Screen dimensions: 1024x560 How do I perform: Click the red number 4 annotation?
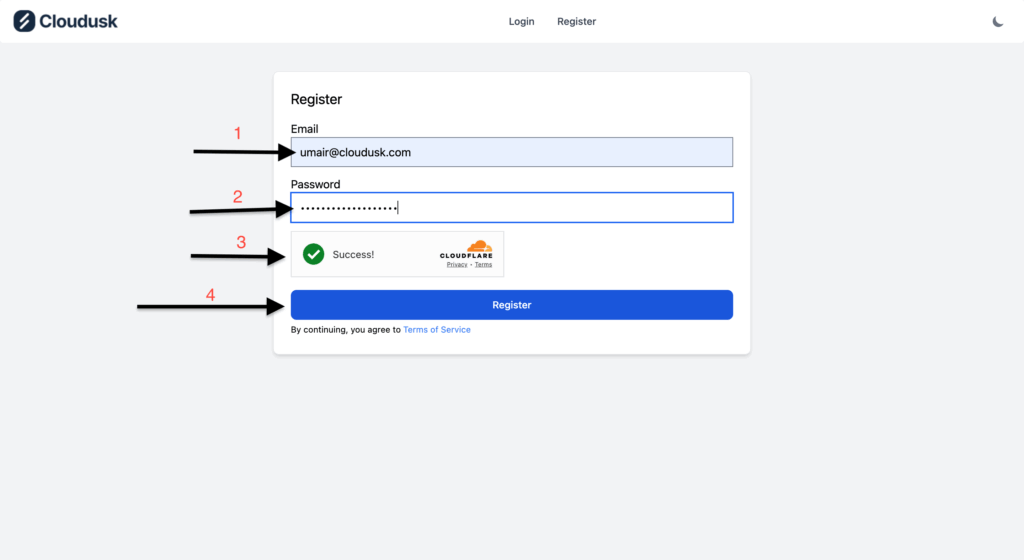pos(210,295)
